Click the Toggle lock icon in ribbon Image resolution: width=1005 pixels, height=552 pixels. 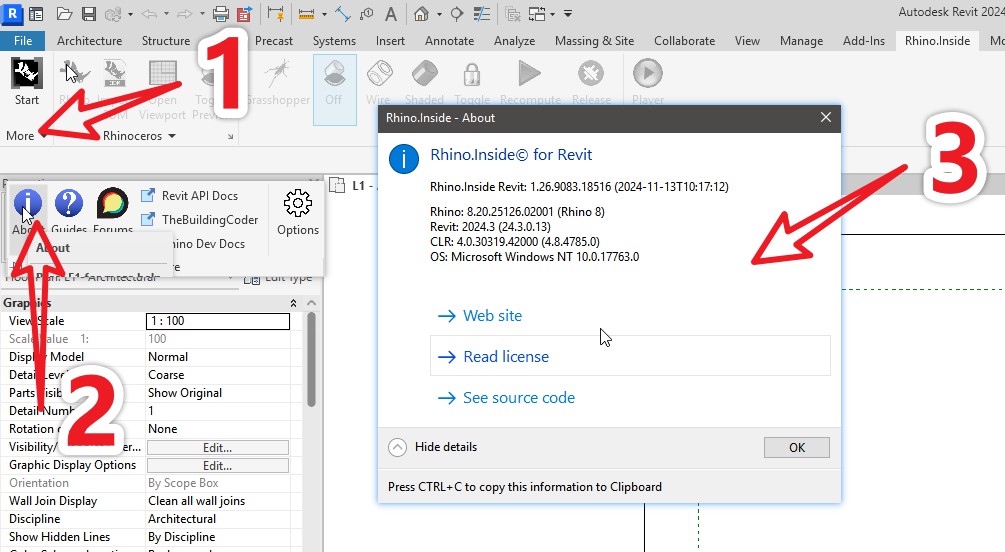click(472, 74)
